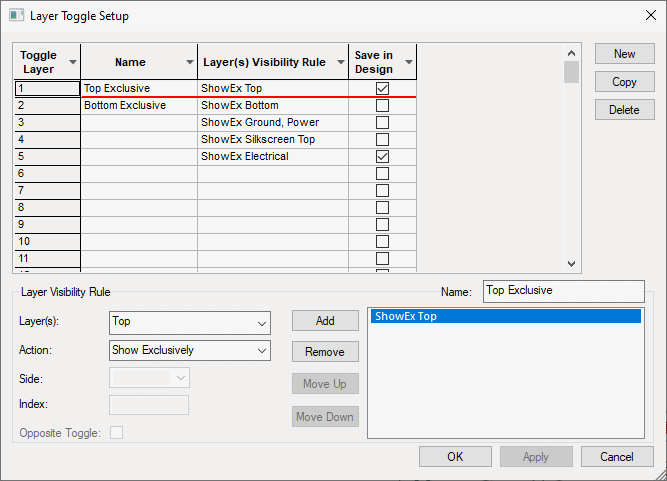This screenshot has width=667, height=481.
Task: Click the New button
Action: click(624, 54)
